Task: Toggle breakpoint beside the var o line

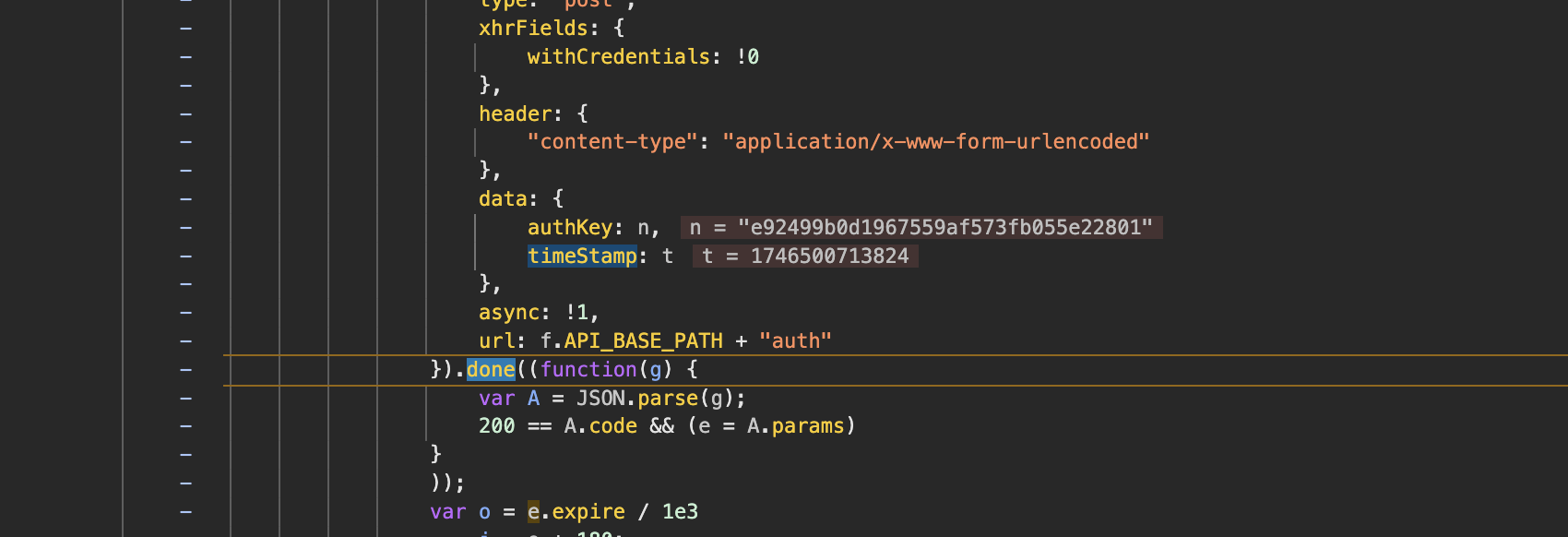Action: 186,512
